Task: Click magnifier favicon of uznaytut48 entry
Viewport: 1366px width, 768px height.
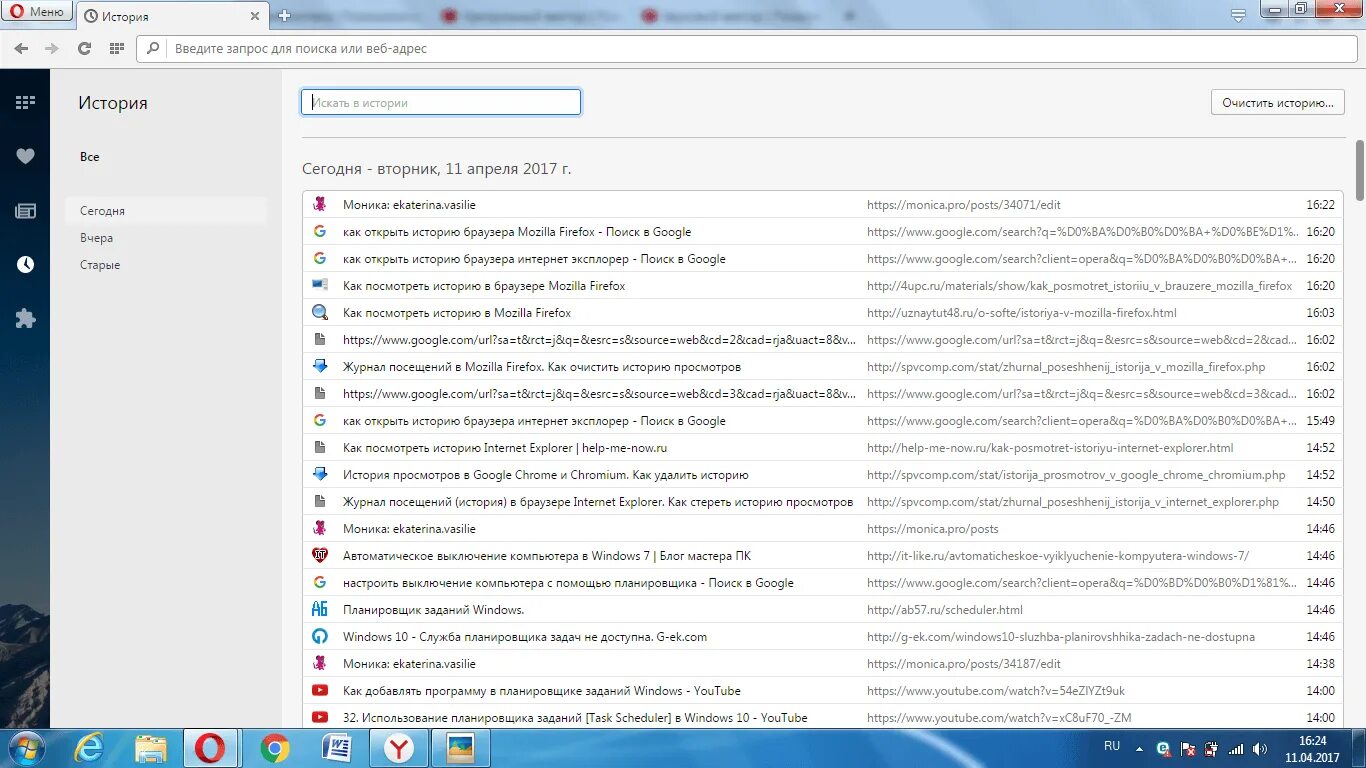Action: [320, 312]
